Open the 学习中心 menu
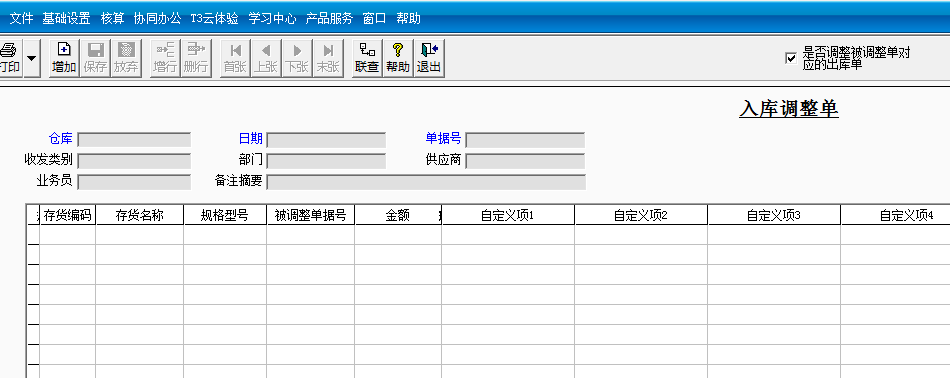The image size is (950, 378). (x=272, y=18)
